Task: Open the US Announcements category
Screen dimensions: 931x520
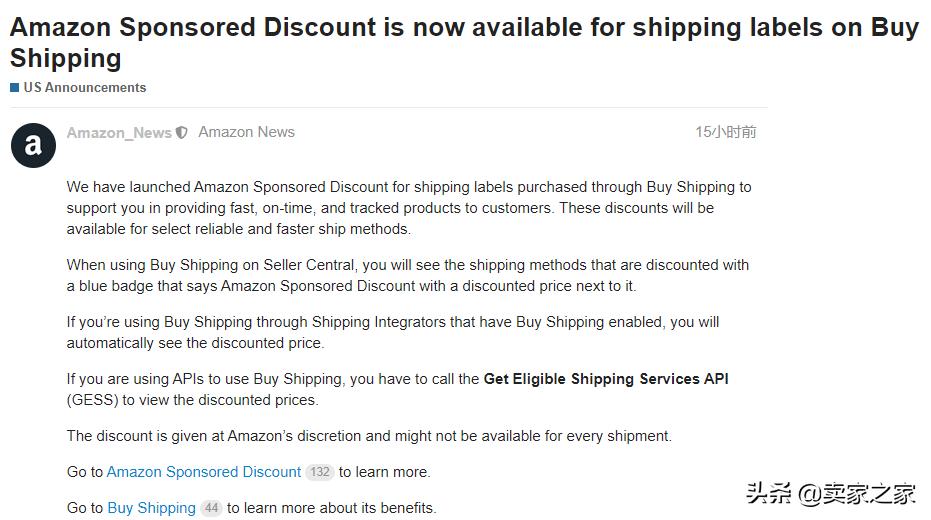Action: point(85,88)
